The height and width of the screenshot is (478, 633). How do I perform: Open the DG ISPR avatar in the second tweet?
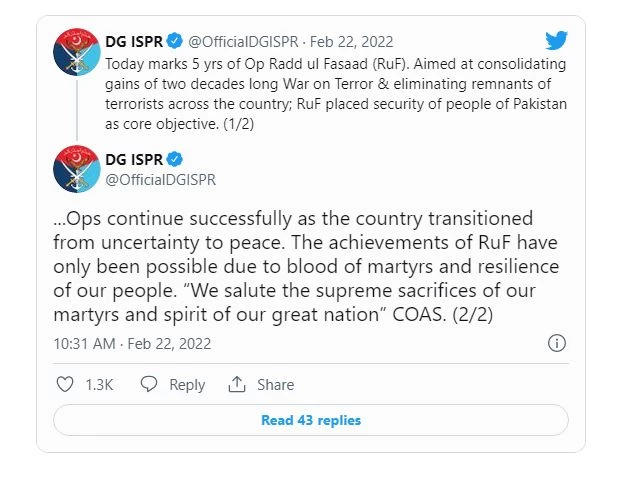click(x=76, y=168)
